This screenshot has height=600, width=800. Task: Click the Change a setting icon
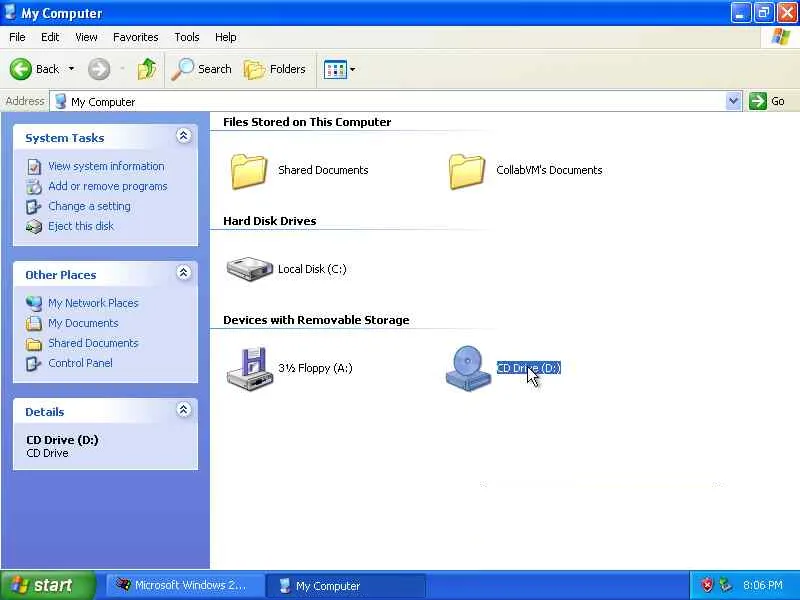point(34,207)
